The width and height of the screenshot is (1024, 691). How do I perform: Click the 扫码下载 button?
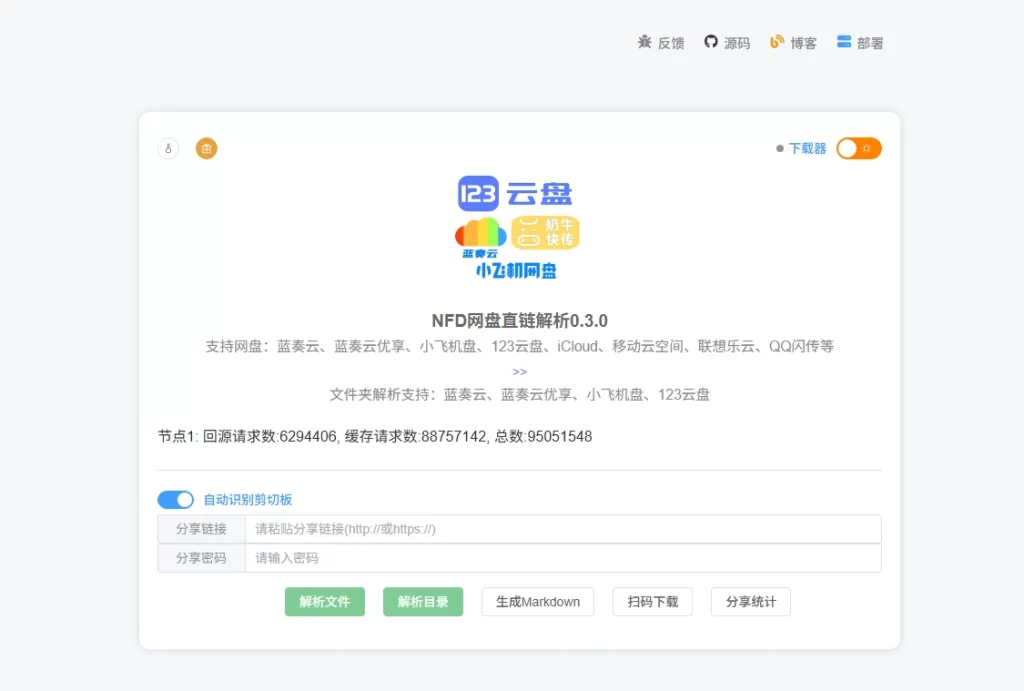pos(652,602)
